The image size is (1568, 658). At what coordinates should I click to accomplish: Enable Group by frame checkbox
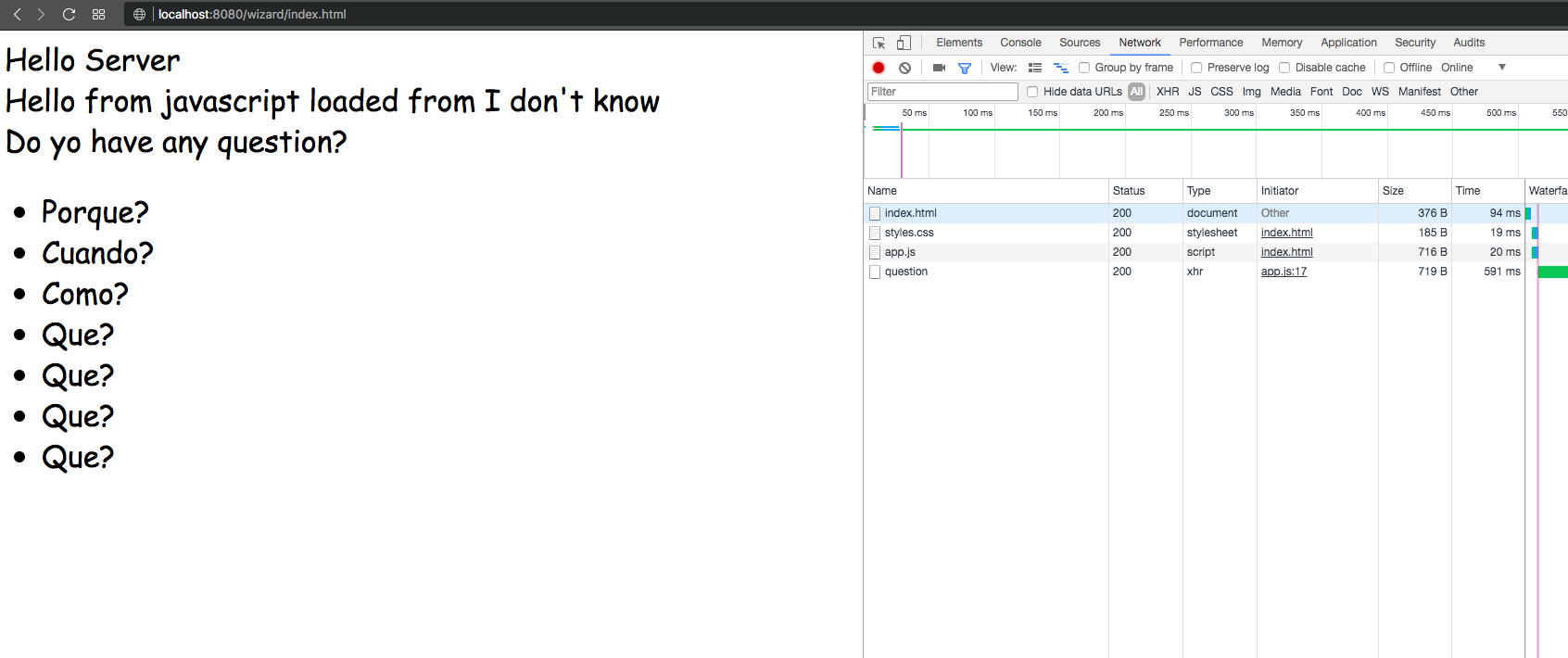[1084, 68]
